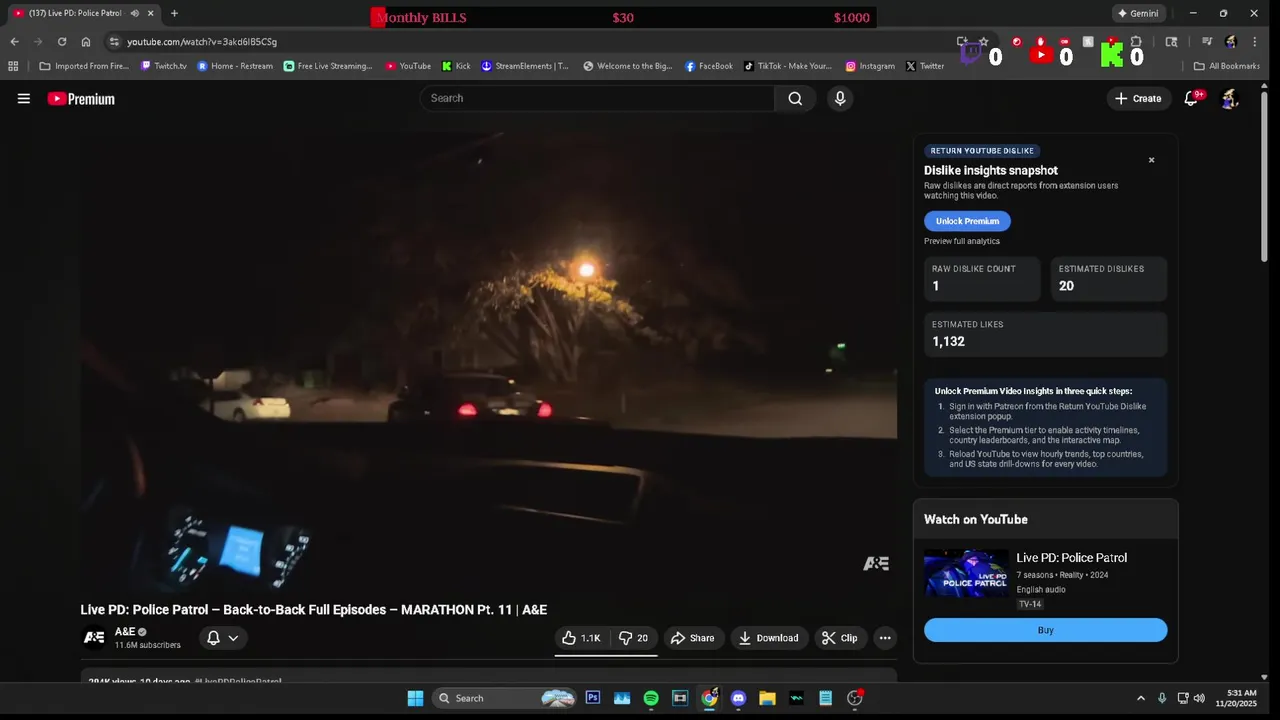This screenshot has width=1280, height=720.
Task: Open Imported From Firefox bookmarks folder
Action: pyautogui.click(x=84, y=66)
